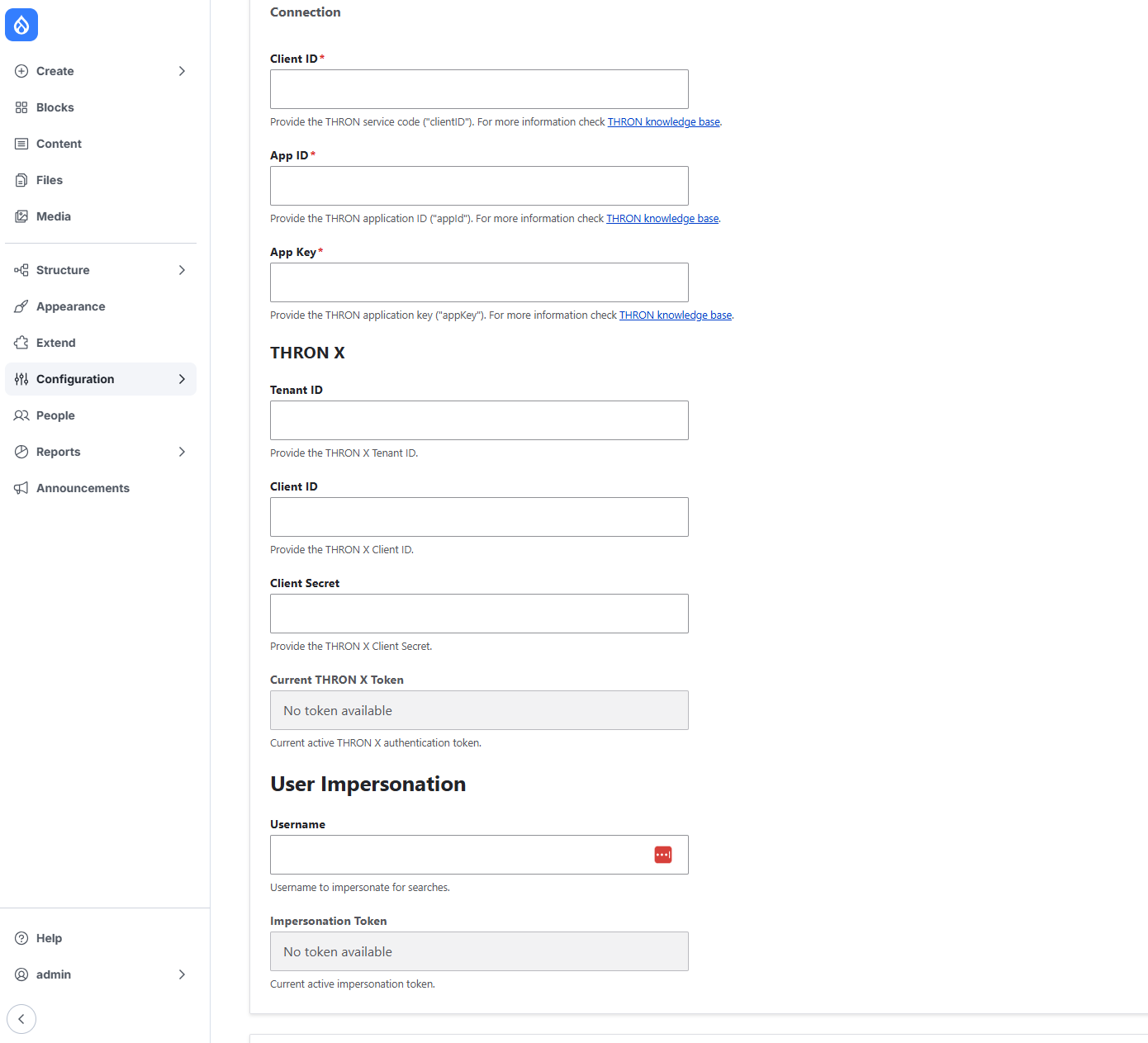Click the 'Connection' section title
Viewport: 1148px width, 1043px height.
pos(305,12)
